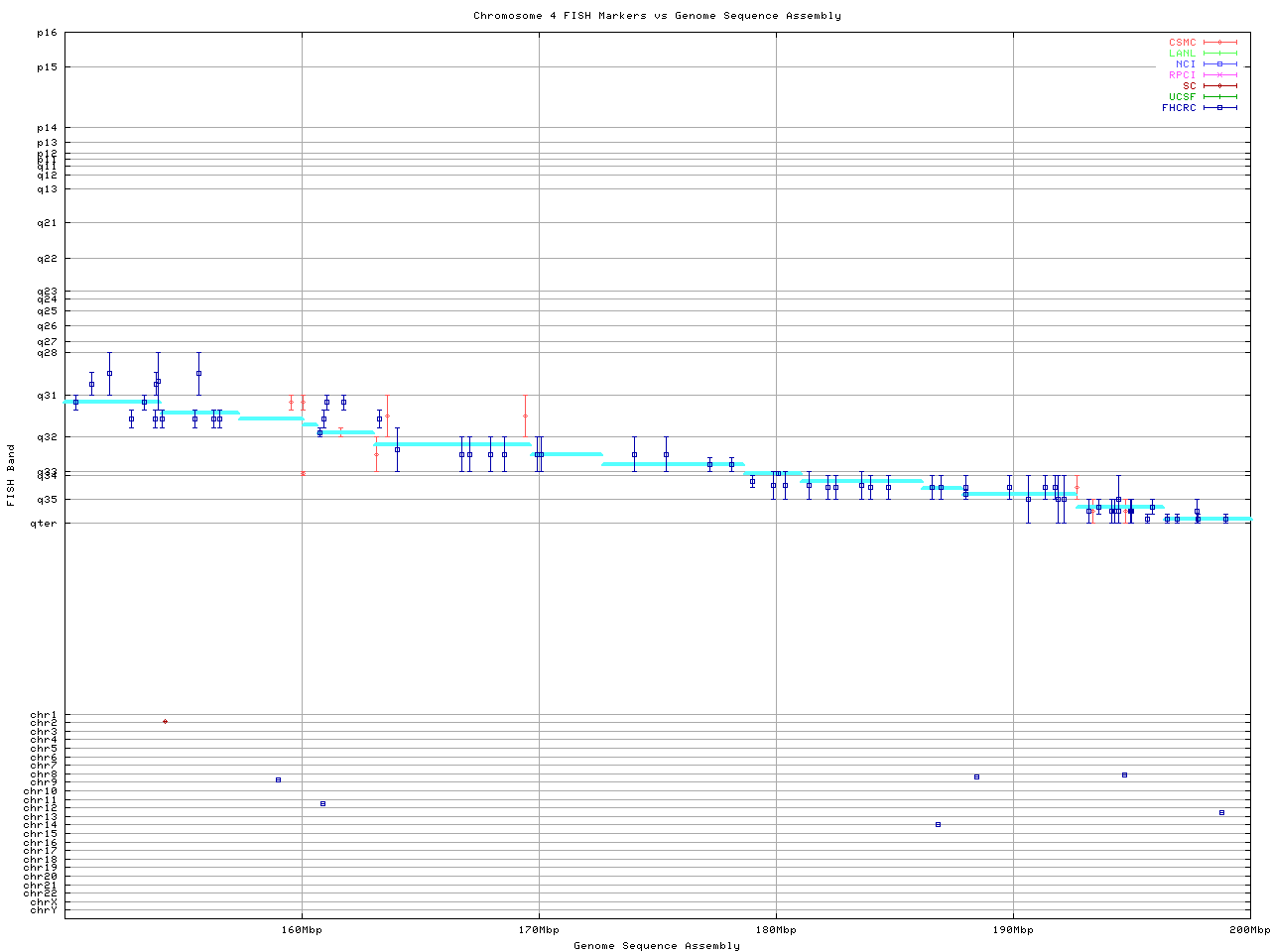The height and width of the screenshot is (952, 1270).
Task: Click the RPCI legend cross marker
Action: pyautogui.click(x=1220, y=75)
